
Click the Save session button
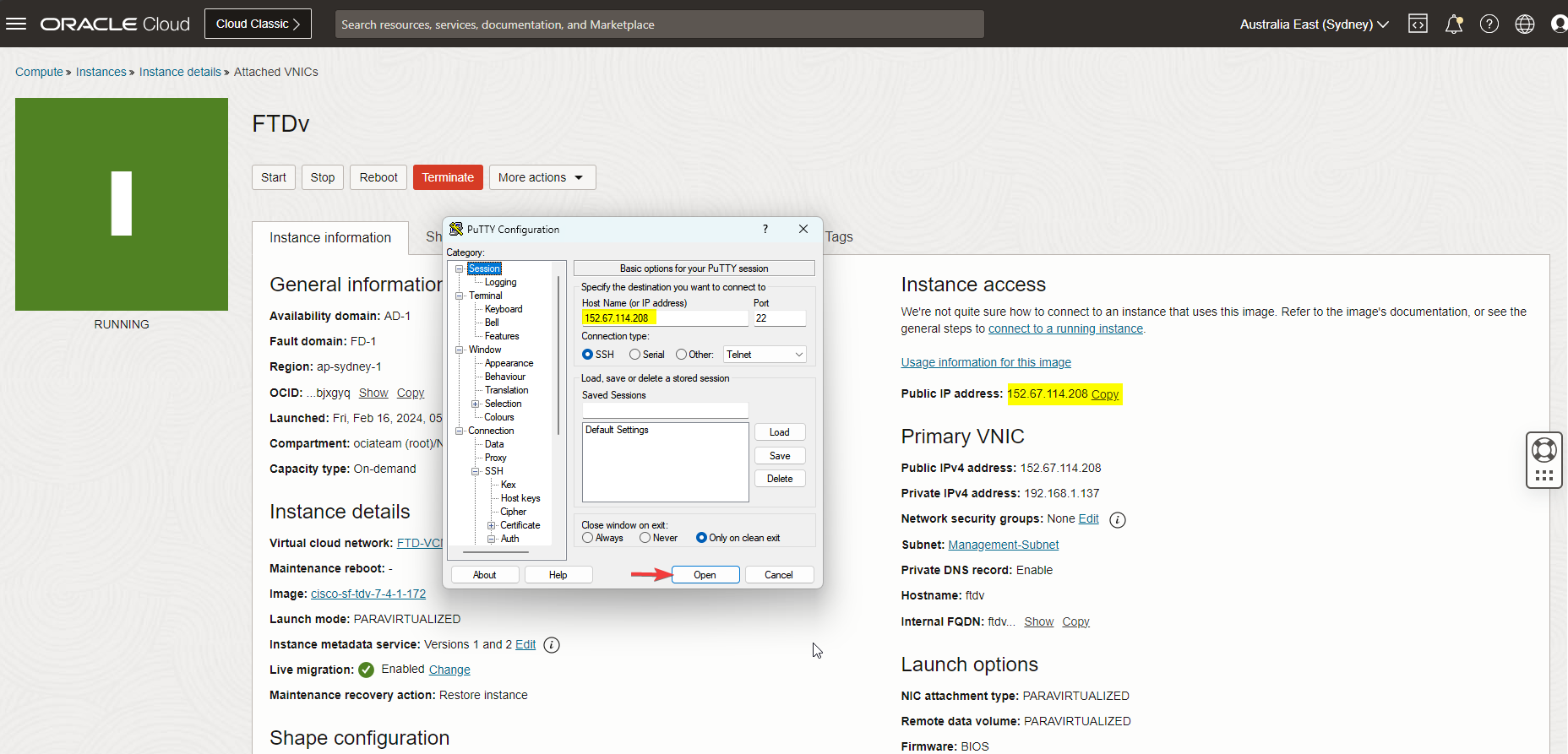tap(780, 456)
